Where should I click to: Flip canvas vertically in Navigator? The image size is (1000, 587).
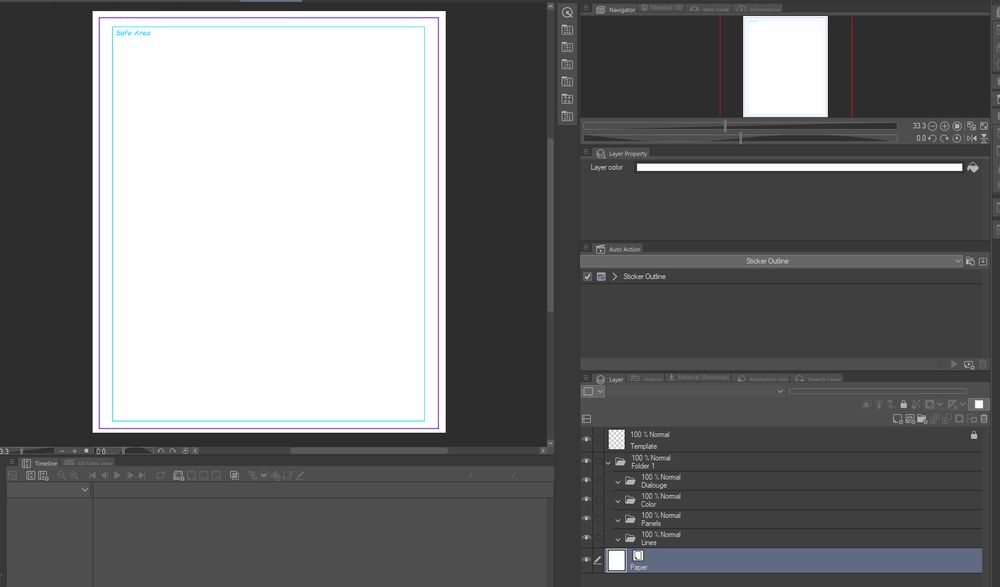click(x=984, y=138)
